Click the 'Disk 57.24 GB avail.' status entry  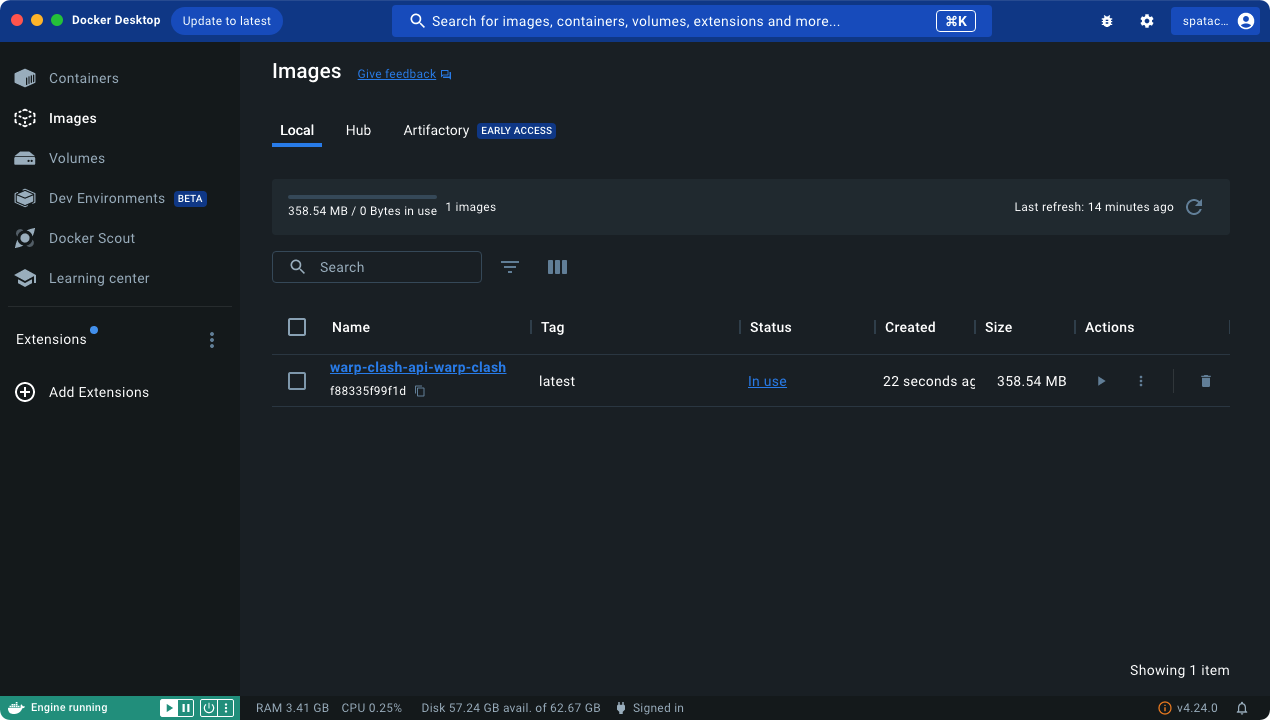tap(511, 708)
